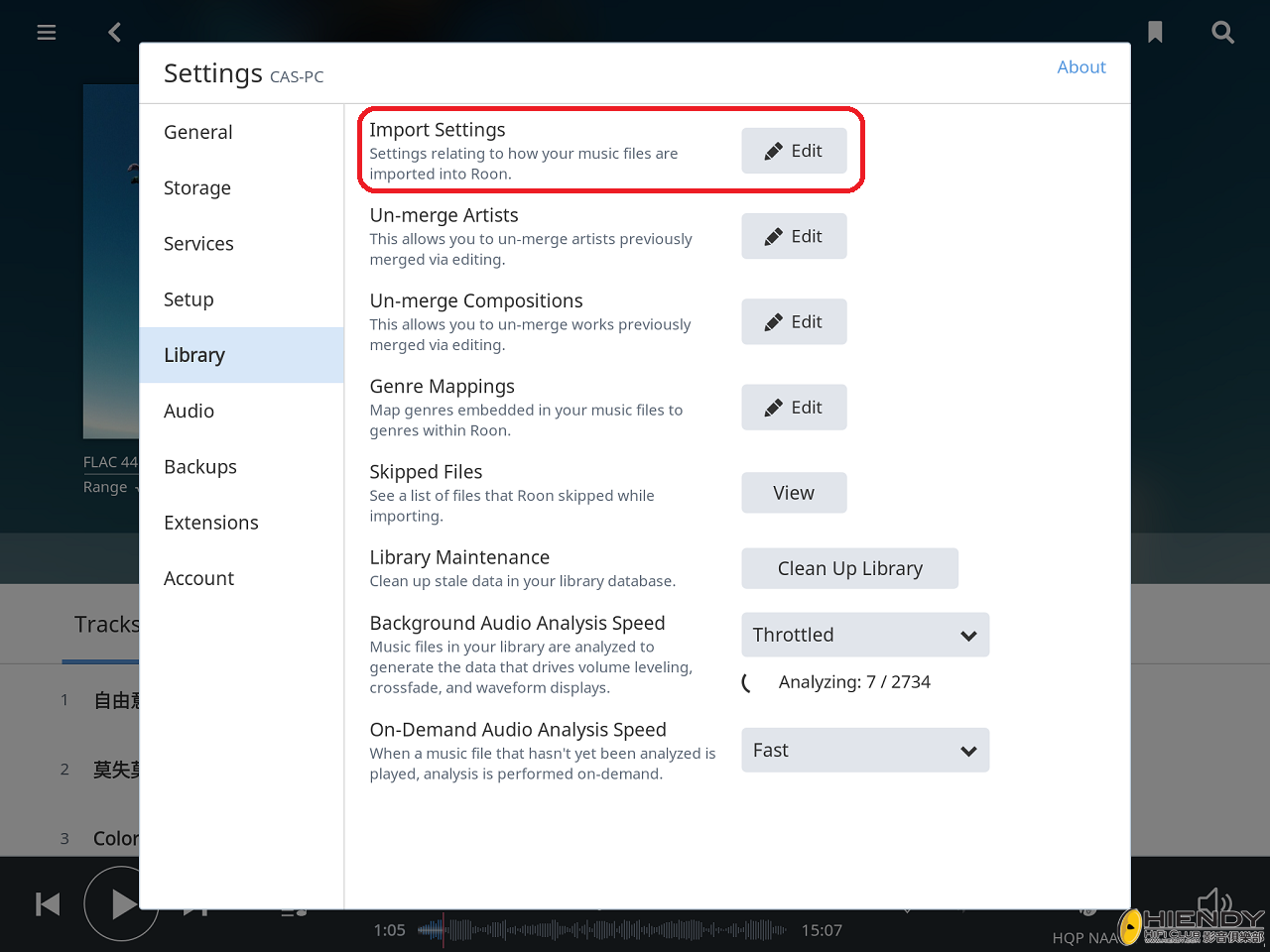Open search with the magnifier icon
This screenshot has height=952, width=1270.
click(x=1223, y=33)
